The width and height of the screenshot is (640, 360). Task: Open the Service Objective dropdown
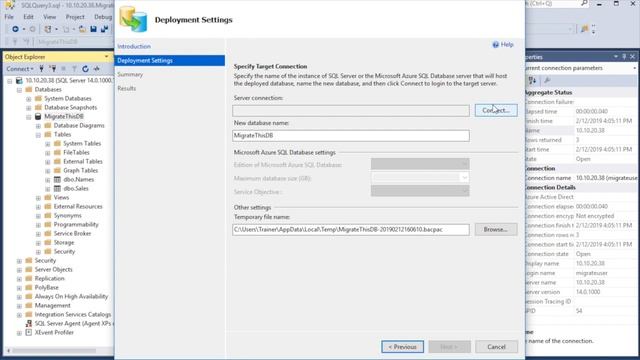420,191
